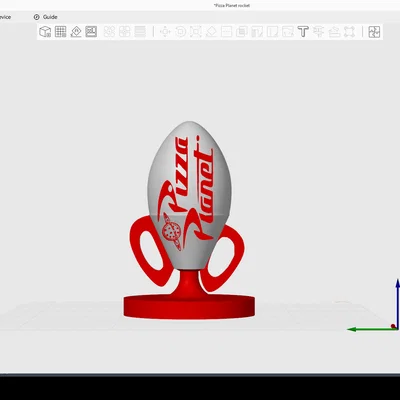The width and height of the screenshot is (400, 400).
Task: Select the Move tool
Action: click(x=165, y=32)
